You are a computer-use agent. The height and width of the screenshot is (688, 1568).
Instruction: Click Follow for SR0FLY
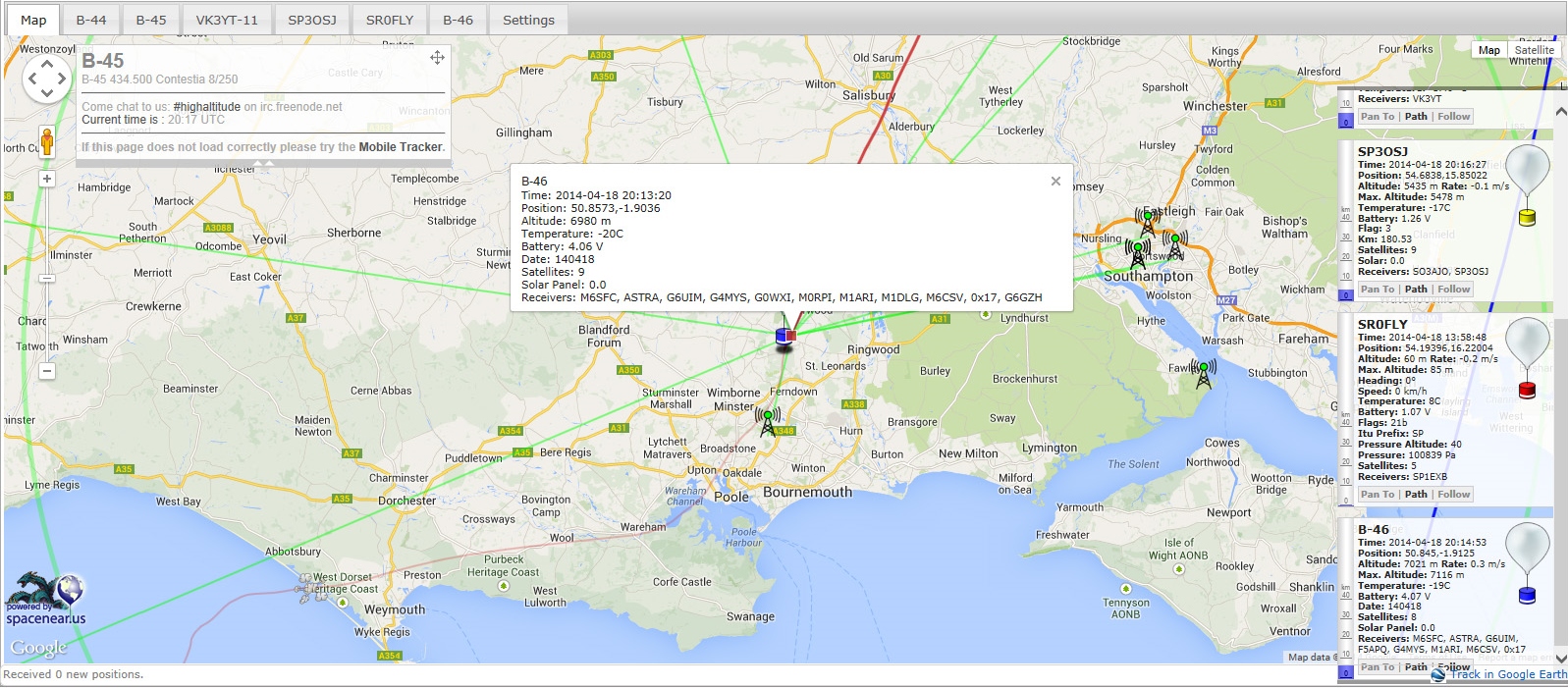coord(1454,495)
